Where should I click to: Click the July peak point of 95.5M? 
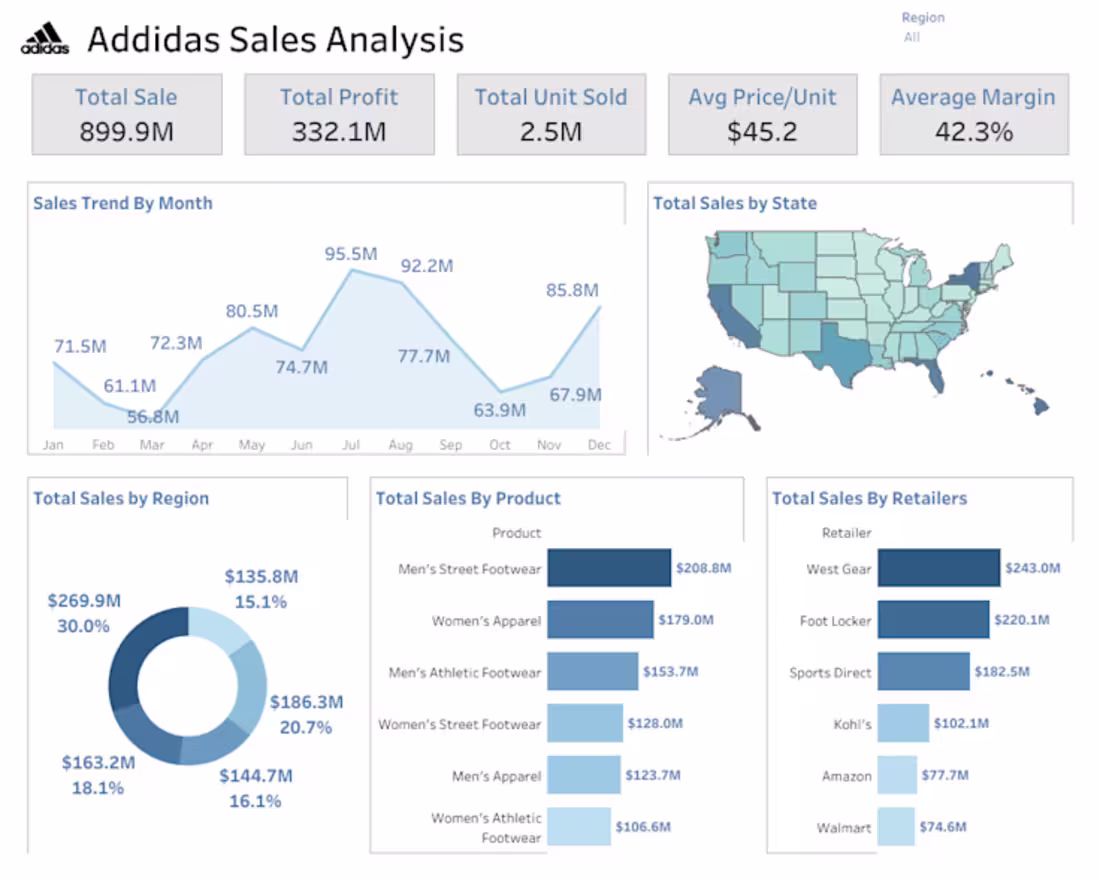(352, 270)
